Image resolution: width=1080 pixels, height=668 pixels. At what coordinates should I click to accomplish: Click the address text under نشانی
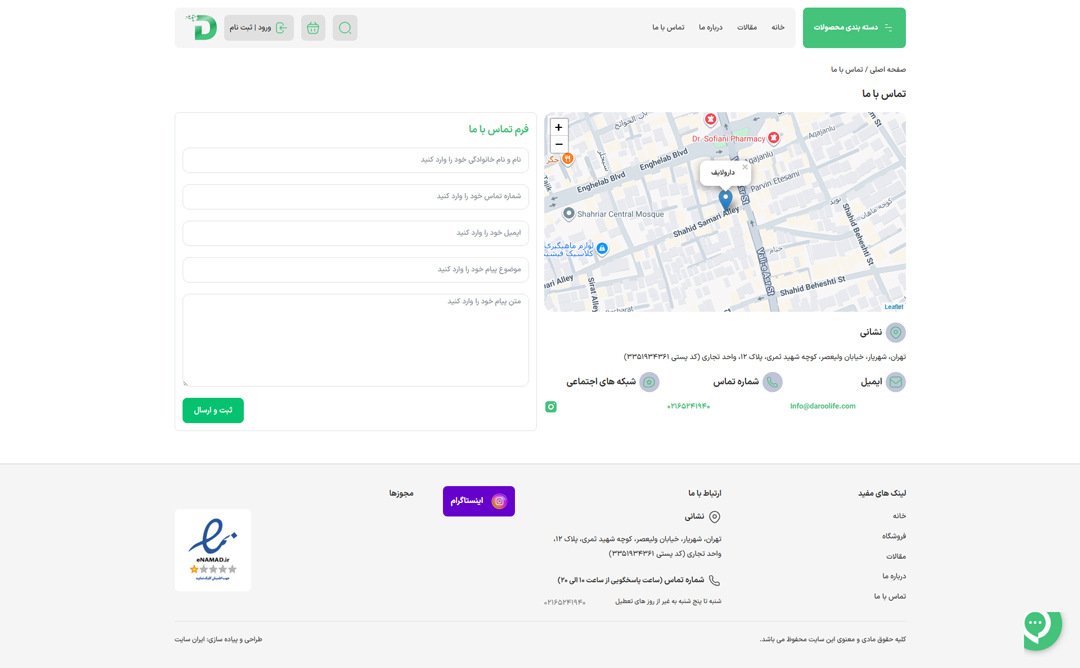765,357
